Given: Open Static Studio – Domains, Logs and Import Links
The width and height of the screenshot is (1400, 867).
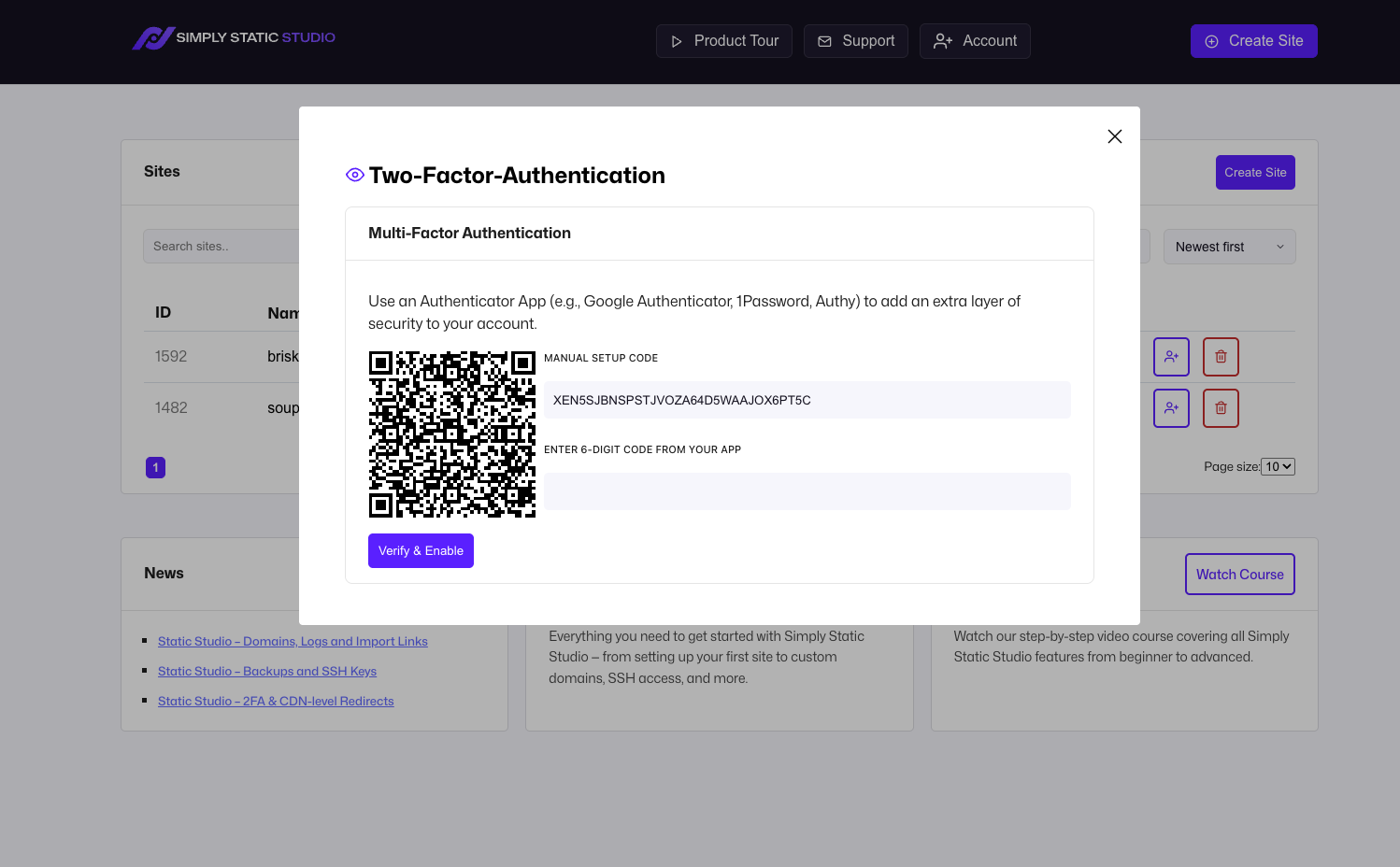Looking at the screenshot, I should (x=293, y=641).
